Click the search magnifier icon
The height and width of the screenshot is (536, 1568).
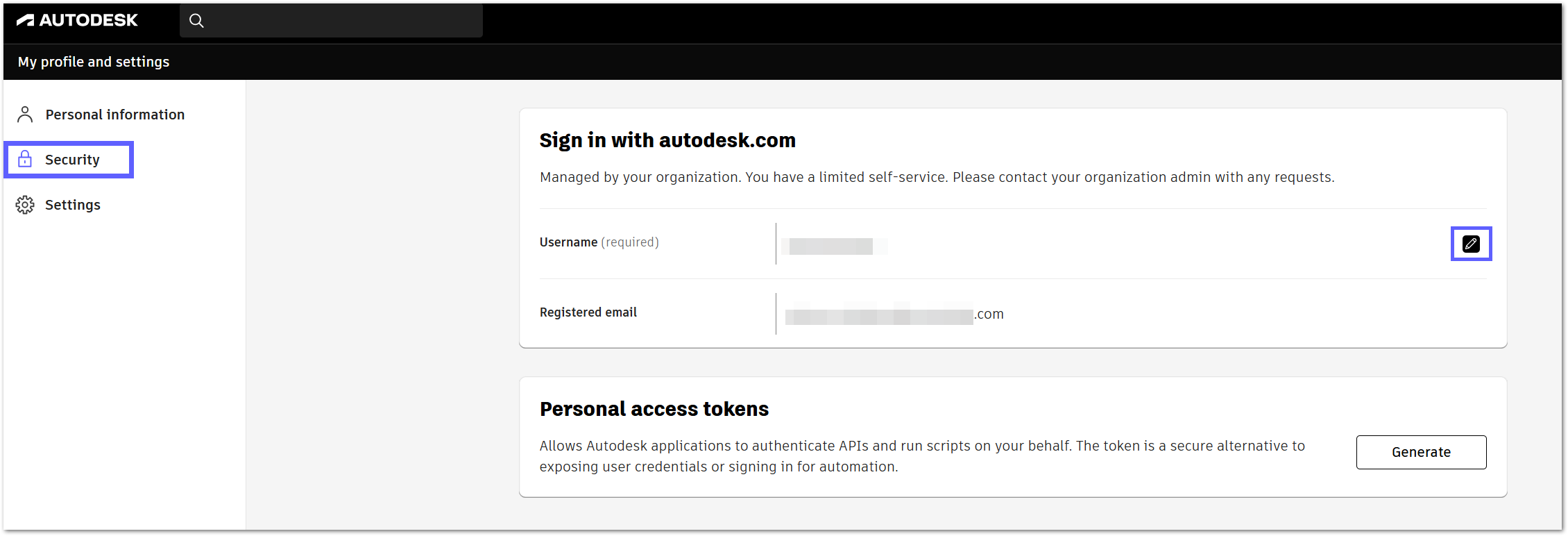tap(197, 21)
